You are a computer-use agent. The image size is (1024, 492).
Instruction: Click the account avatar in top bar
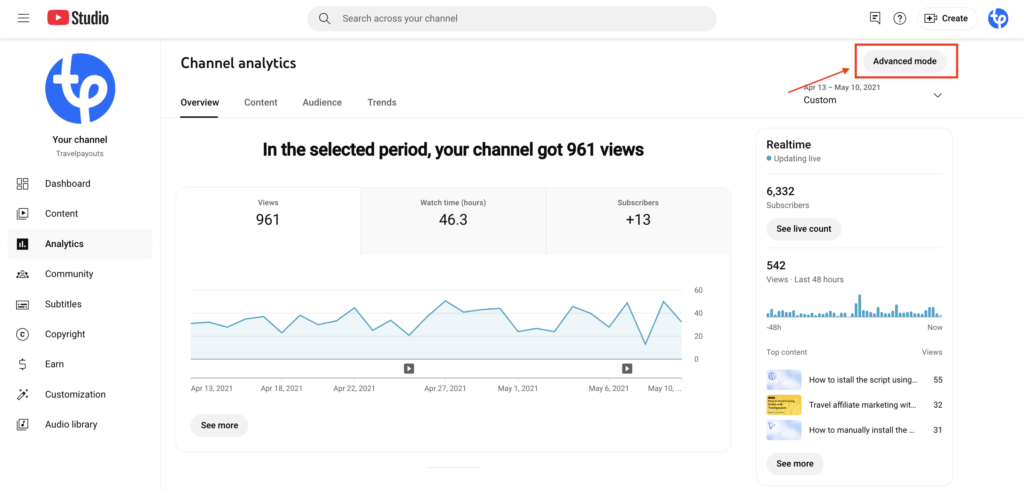(x=997, y=18)
